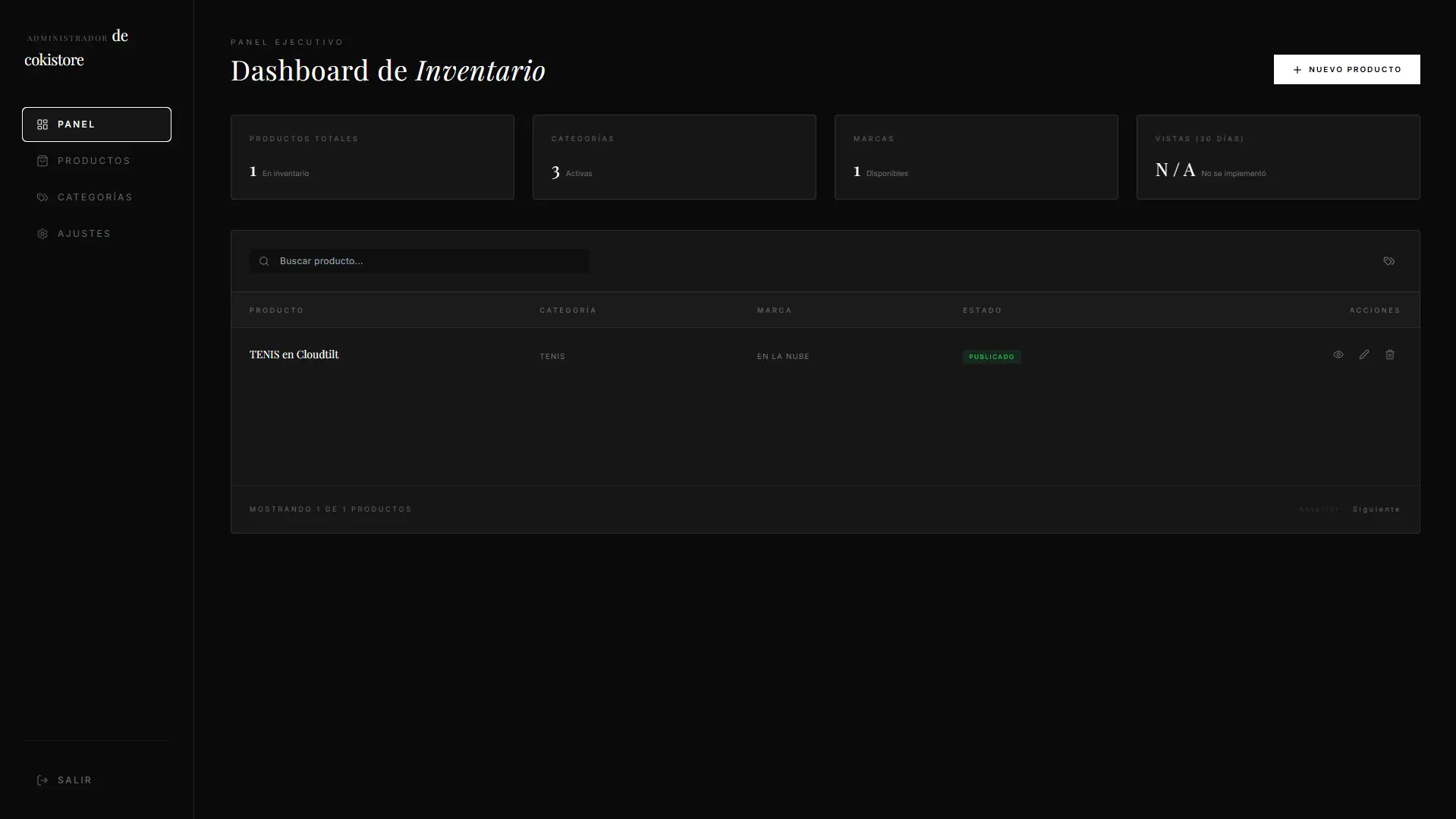Go to Productos in the sidebar
Viewport: 1456px width, 819px height.
point(96,161)
